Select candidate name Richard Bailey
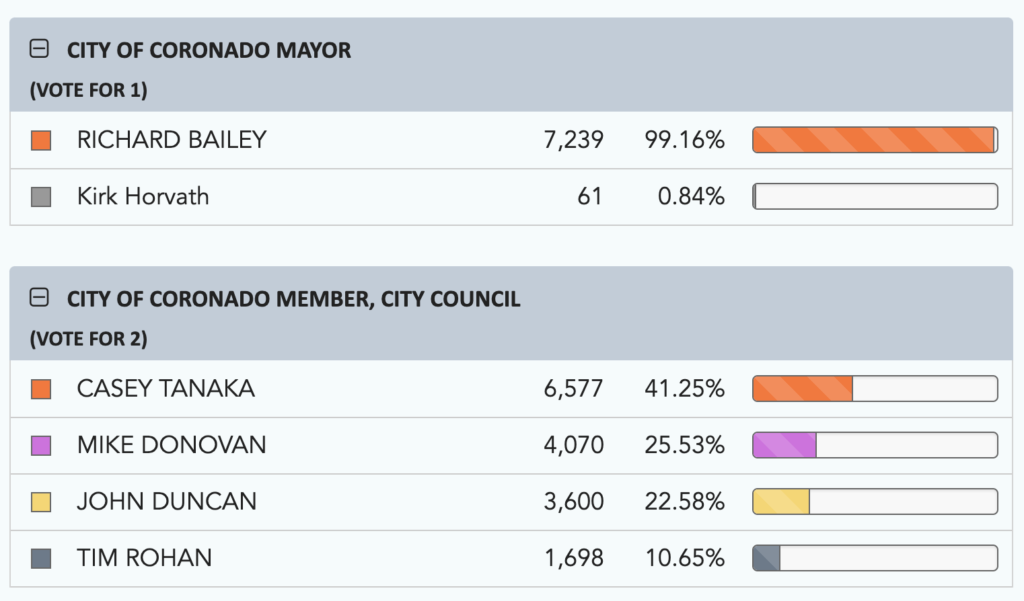 pyautogui.click(x=171, y=140)
